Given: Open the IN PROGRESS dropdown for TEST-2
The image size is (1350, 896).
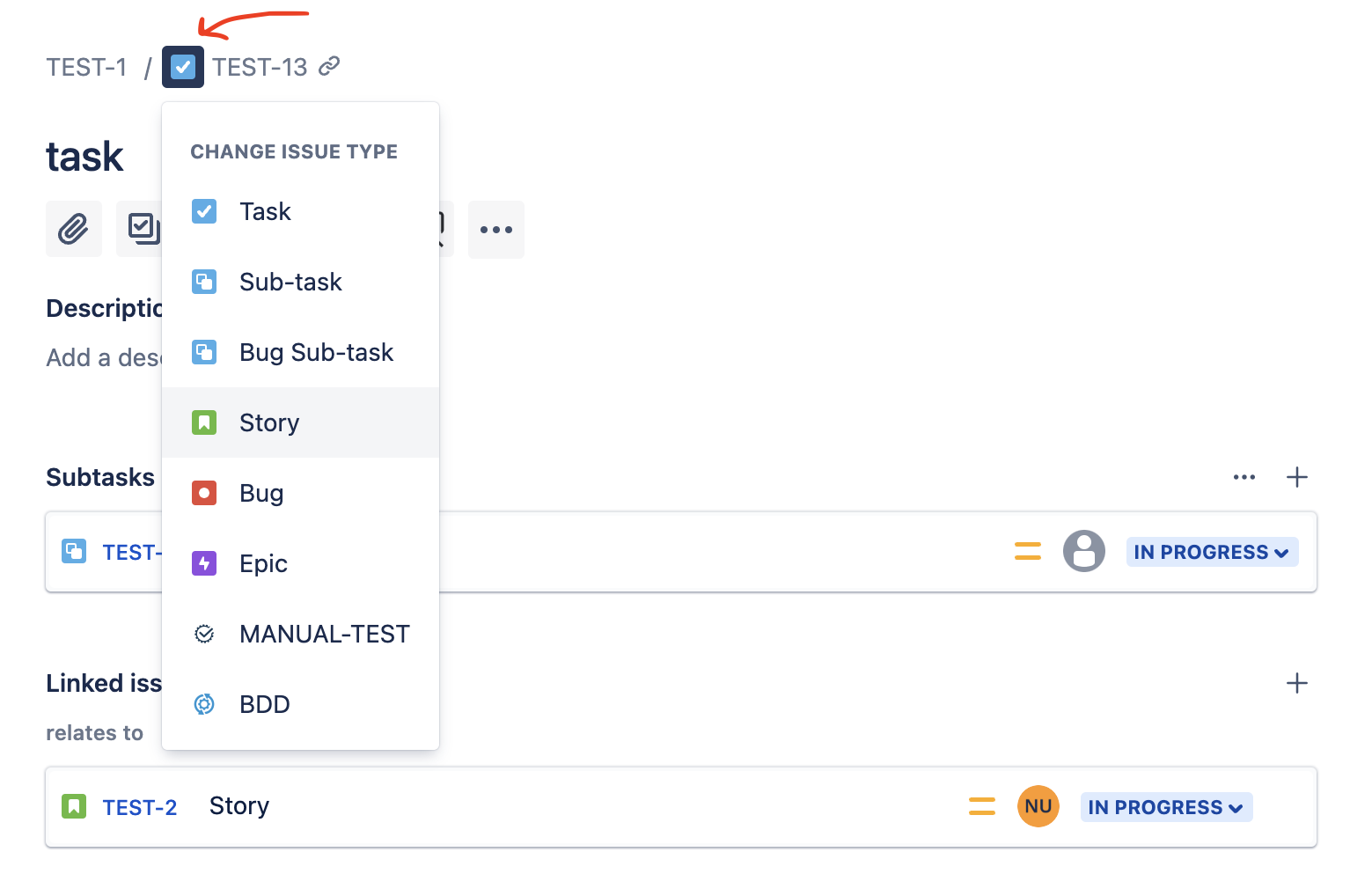Looking at the screenshot, I should [x=1166, y=806].
